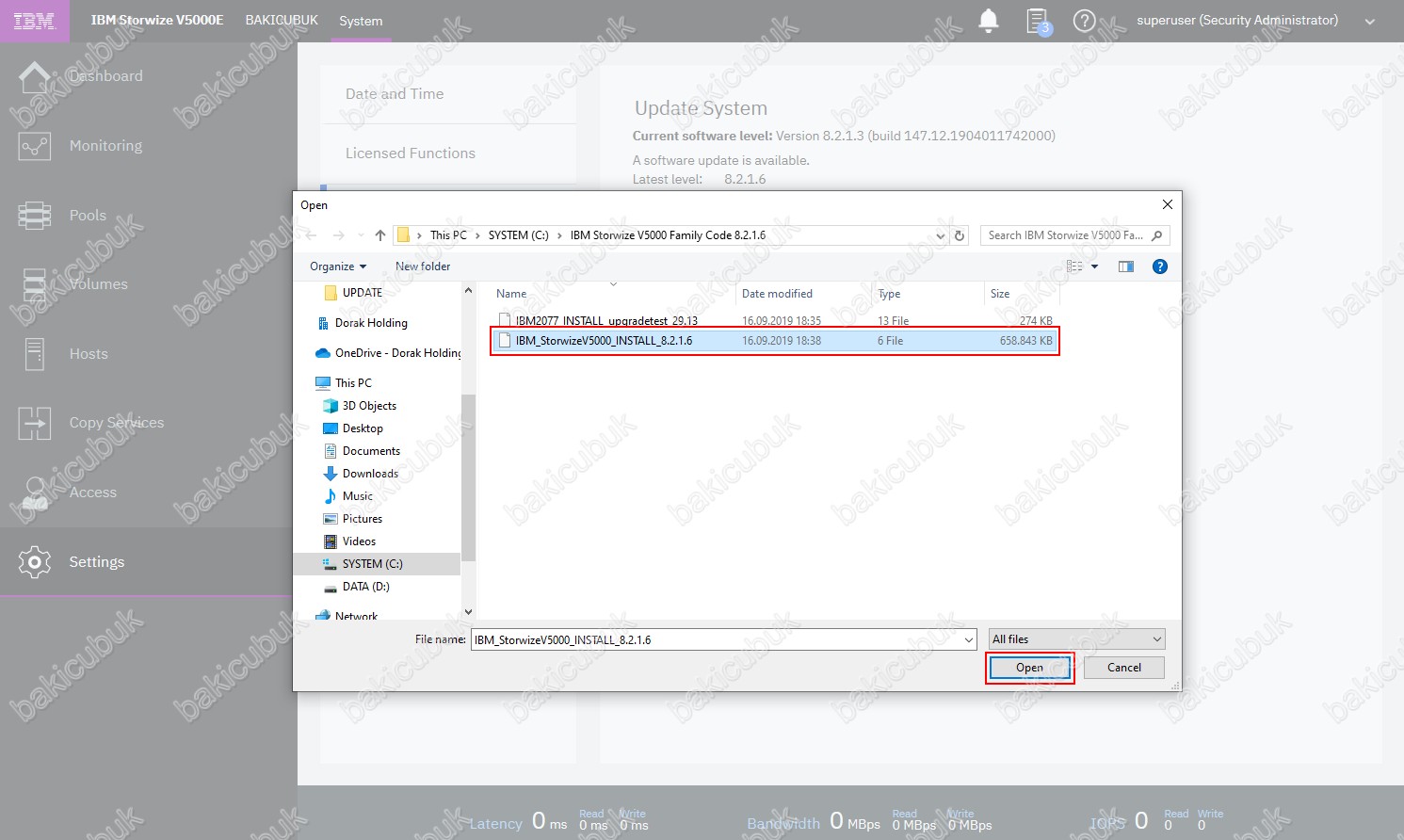The height and width of the screenshot is (840, 1404).
Task: Expand the view options dropdown arrow
Action: tap(1094, 267)
